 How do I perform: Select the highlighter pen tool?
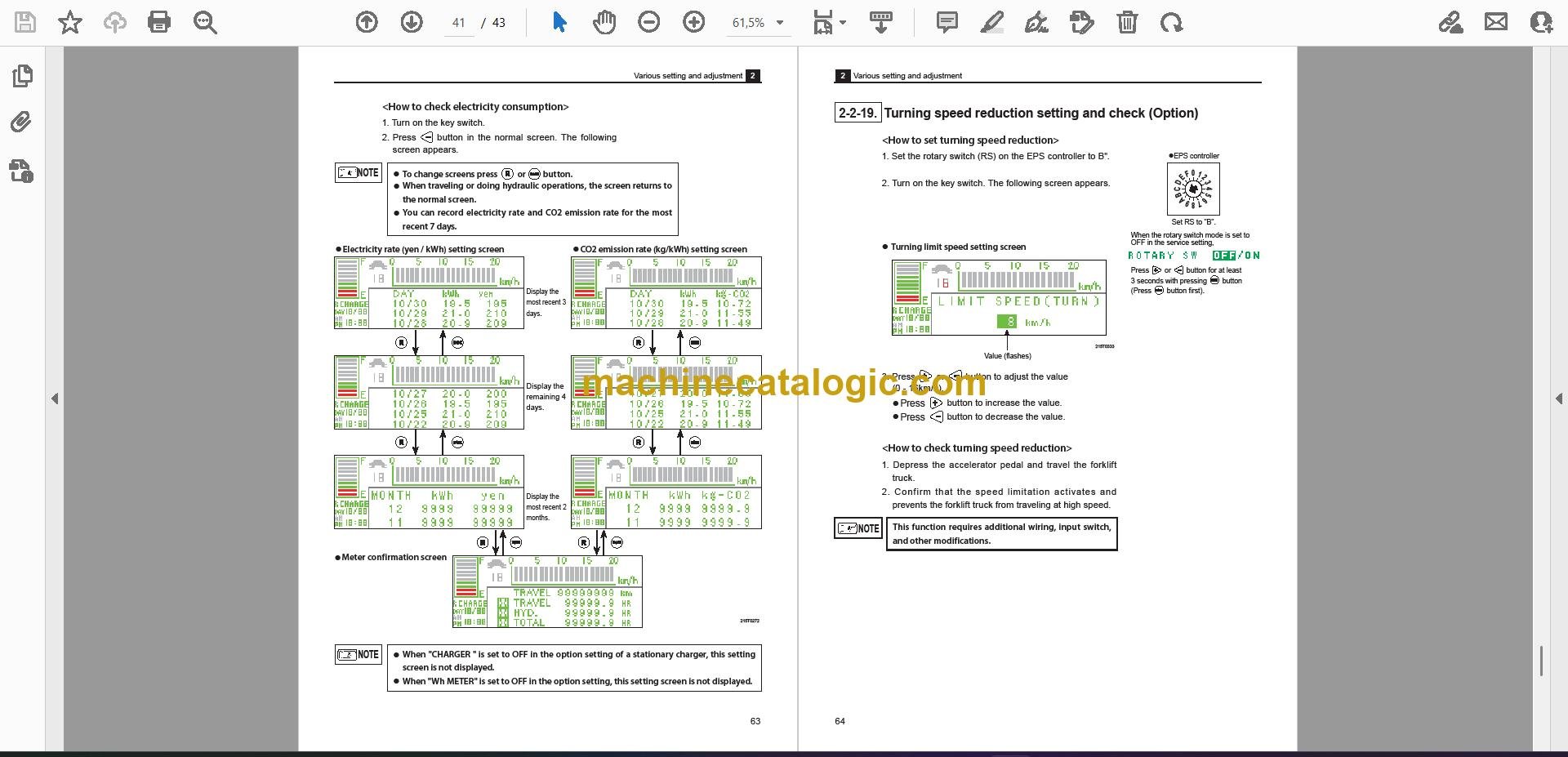pyautogui.click(x=992, y=22)
